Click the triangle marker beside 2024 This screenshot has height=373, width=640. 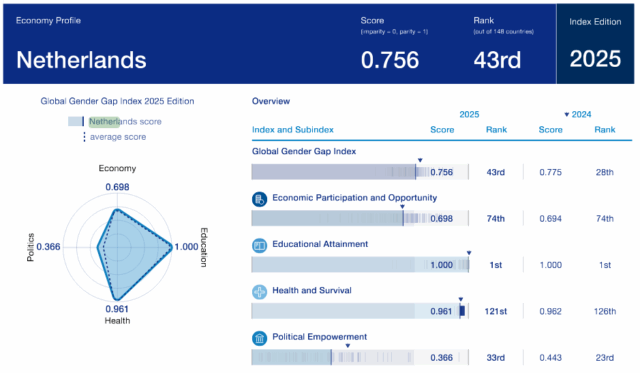pyautogui.click(x=567, y=115)
